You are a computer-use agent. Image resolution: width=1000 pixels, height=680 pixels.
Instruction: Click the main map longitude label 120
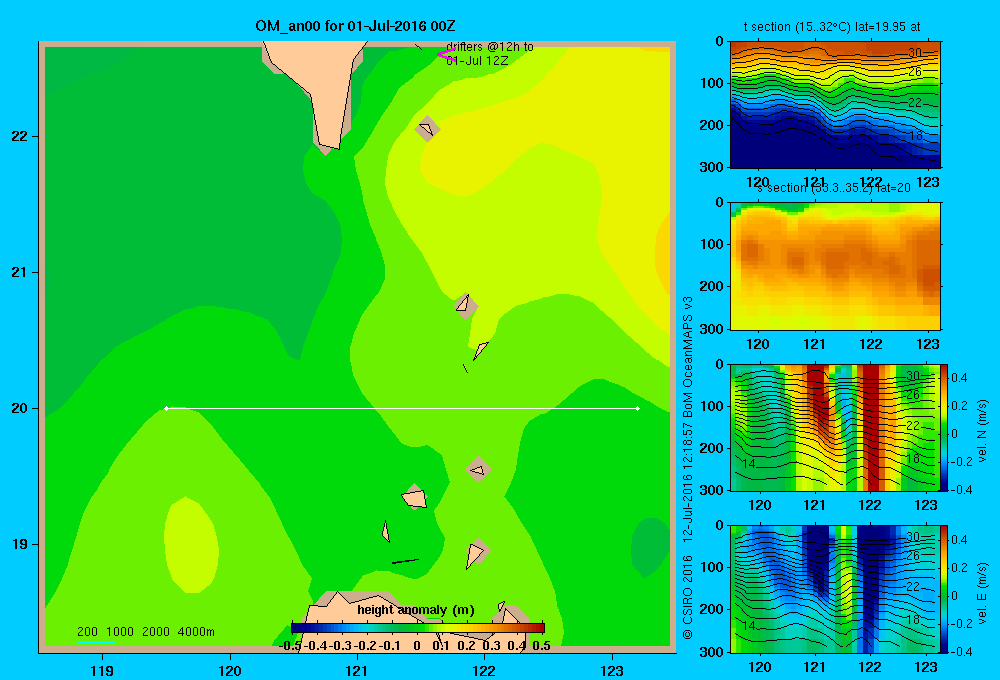pos(230,670)
